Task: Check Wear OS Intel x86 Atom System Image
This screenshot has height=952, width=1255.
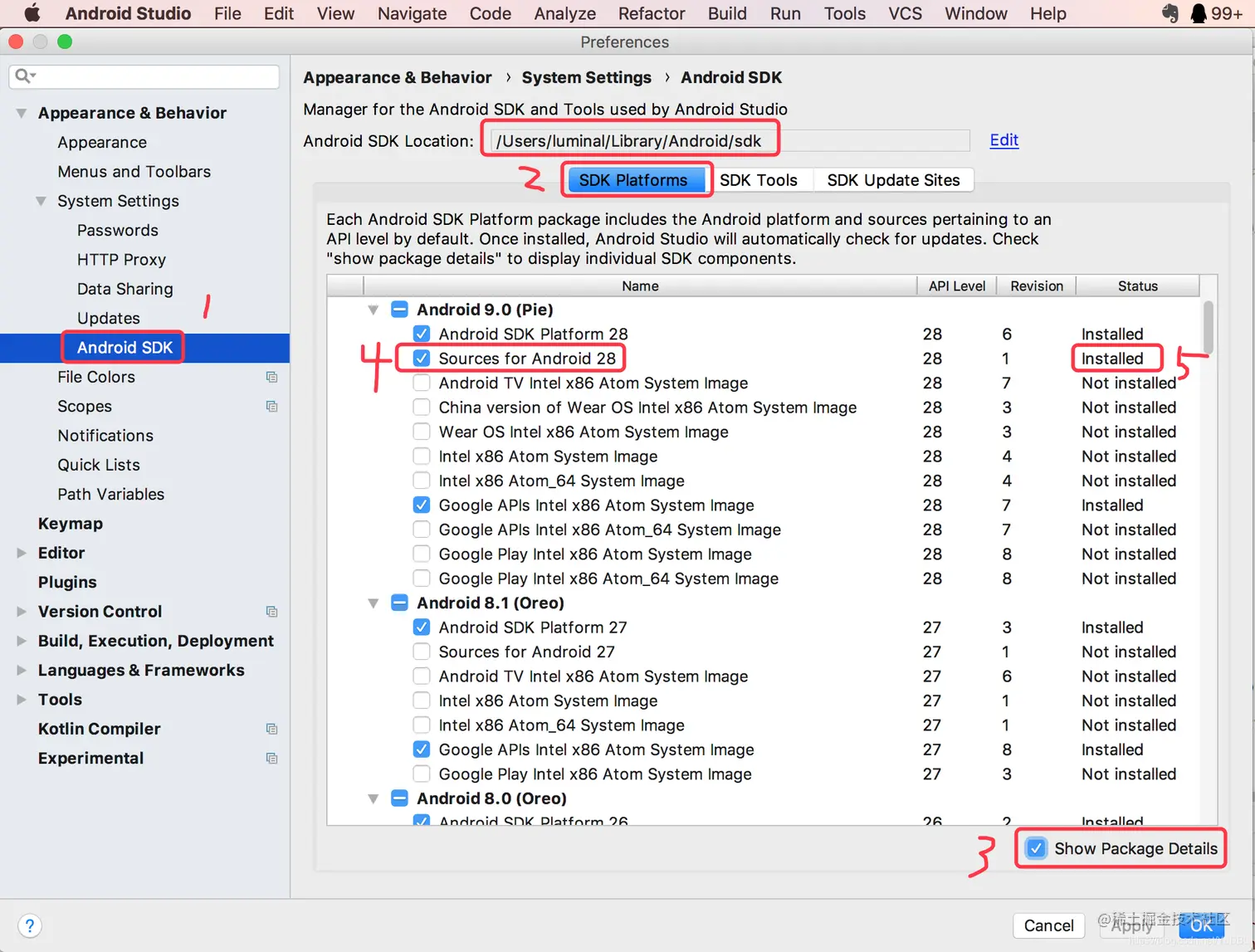Action: click(x=422, y=432)
